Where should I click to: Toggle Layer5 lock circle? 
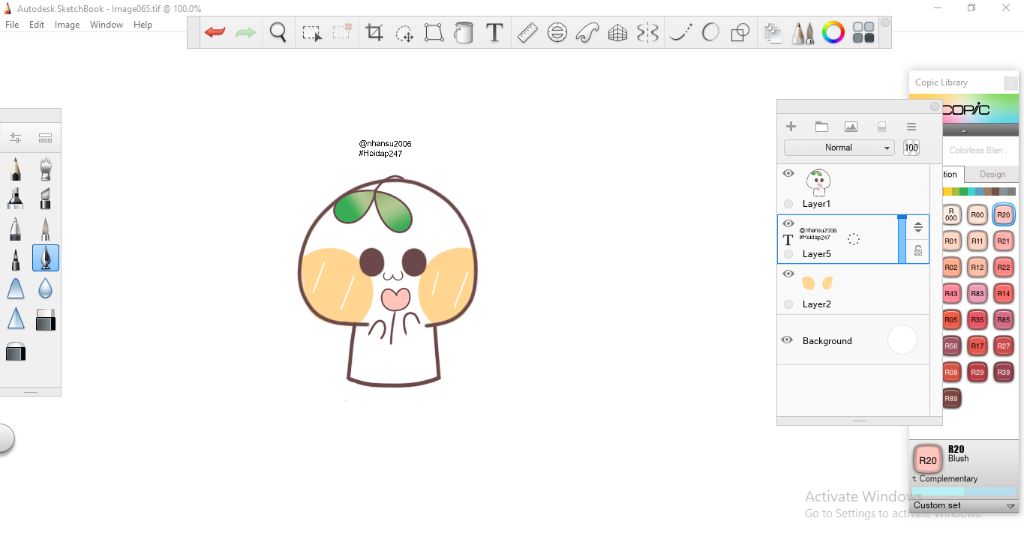coord(788,254)
